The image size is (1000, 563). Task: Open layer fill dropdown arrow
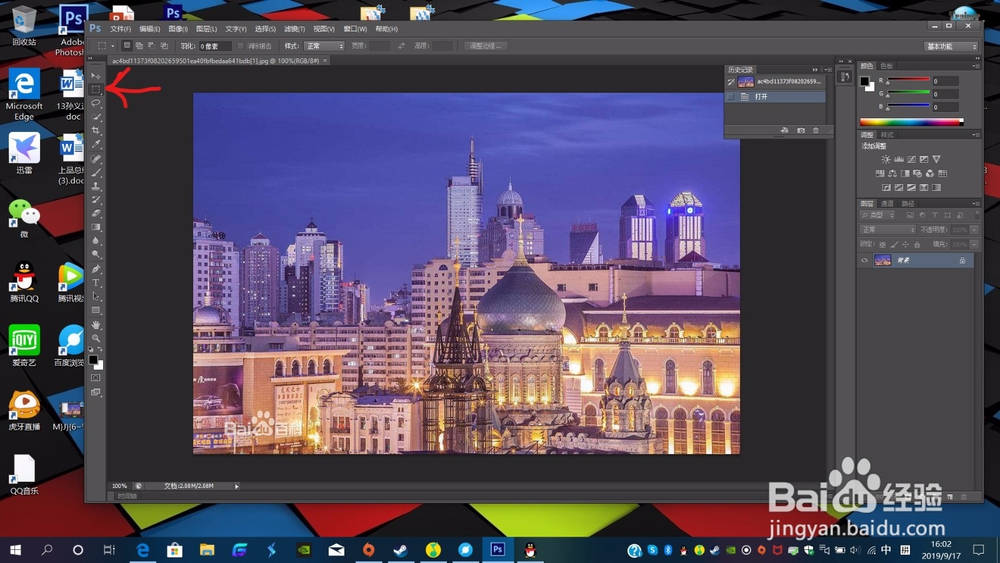[974, 244]
